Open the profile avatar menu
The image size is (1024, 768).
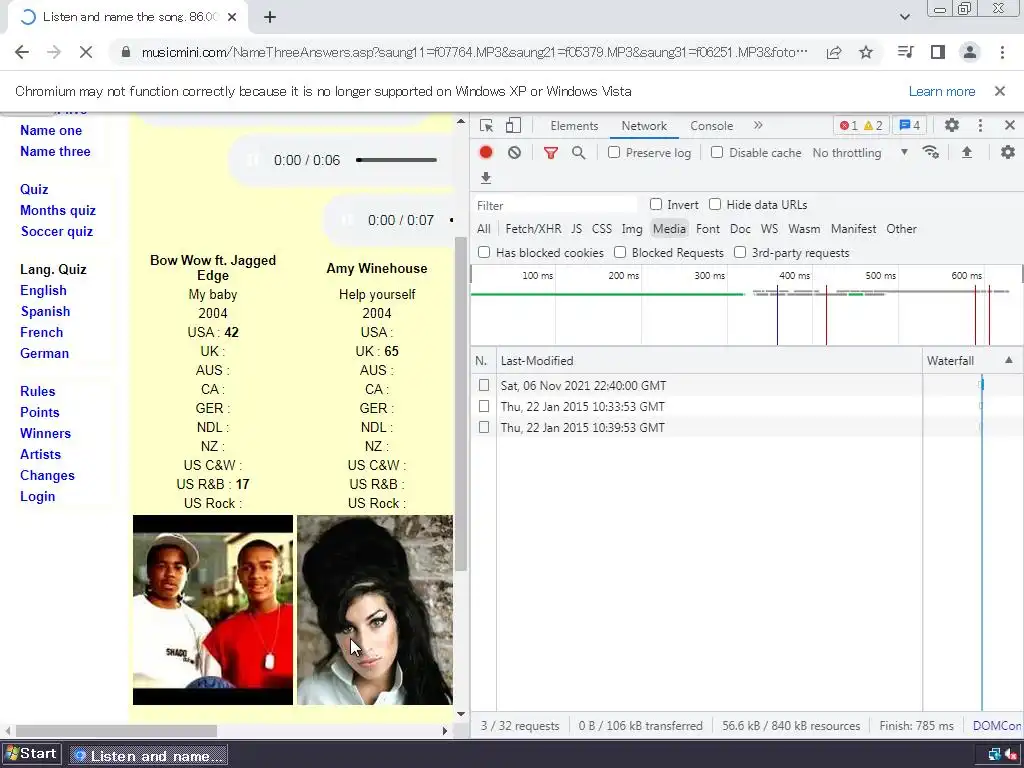970,52
